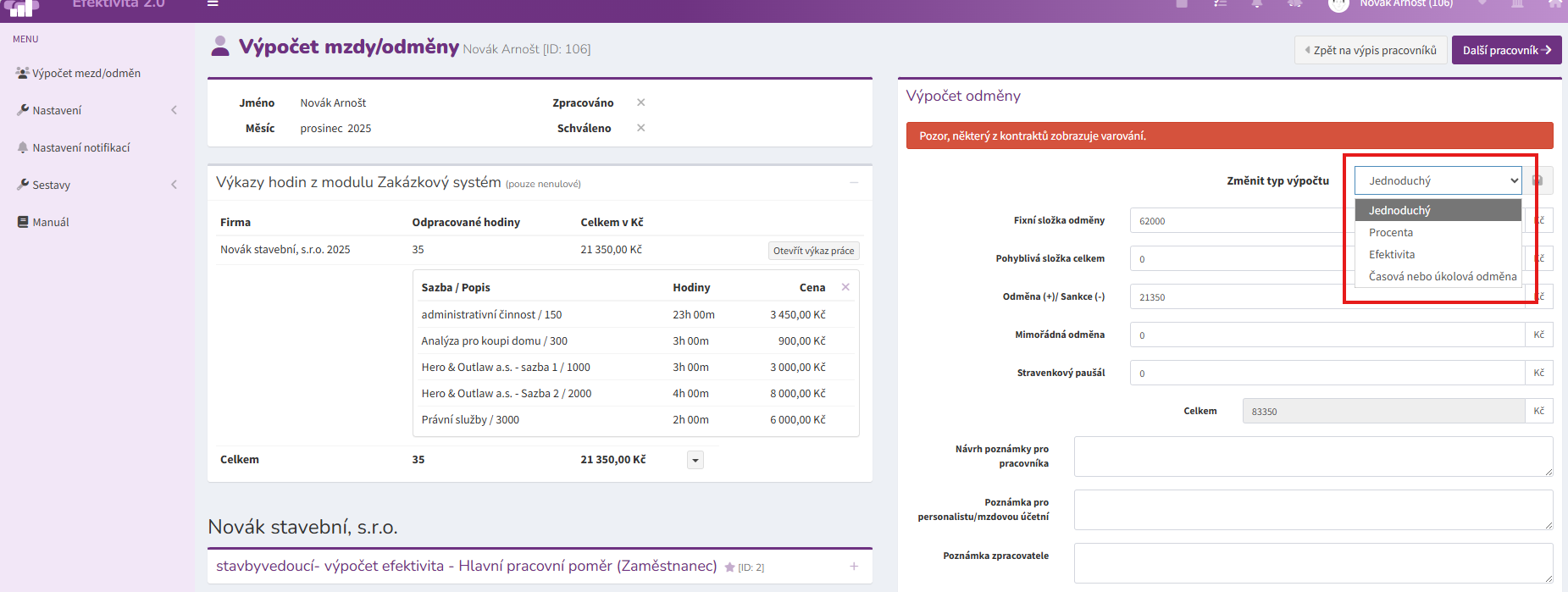The image size is (1568, 592).
Task: Click the firm name 'Novák stavební, s.r.o. 2025'
Action: [x=285, y=249]
